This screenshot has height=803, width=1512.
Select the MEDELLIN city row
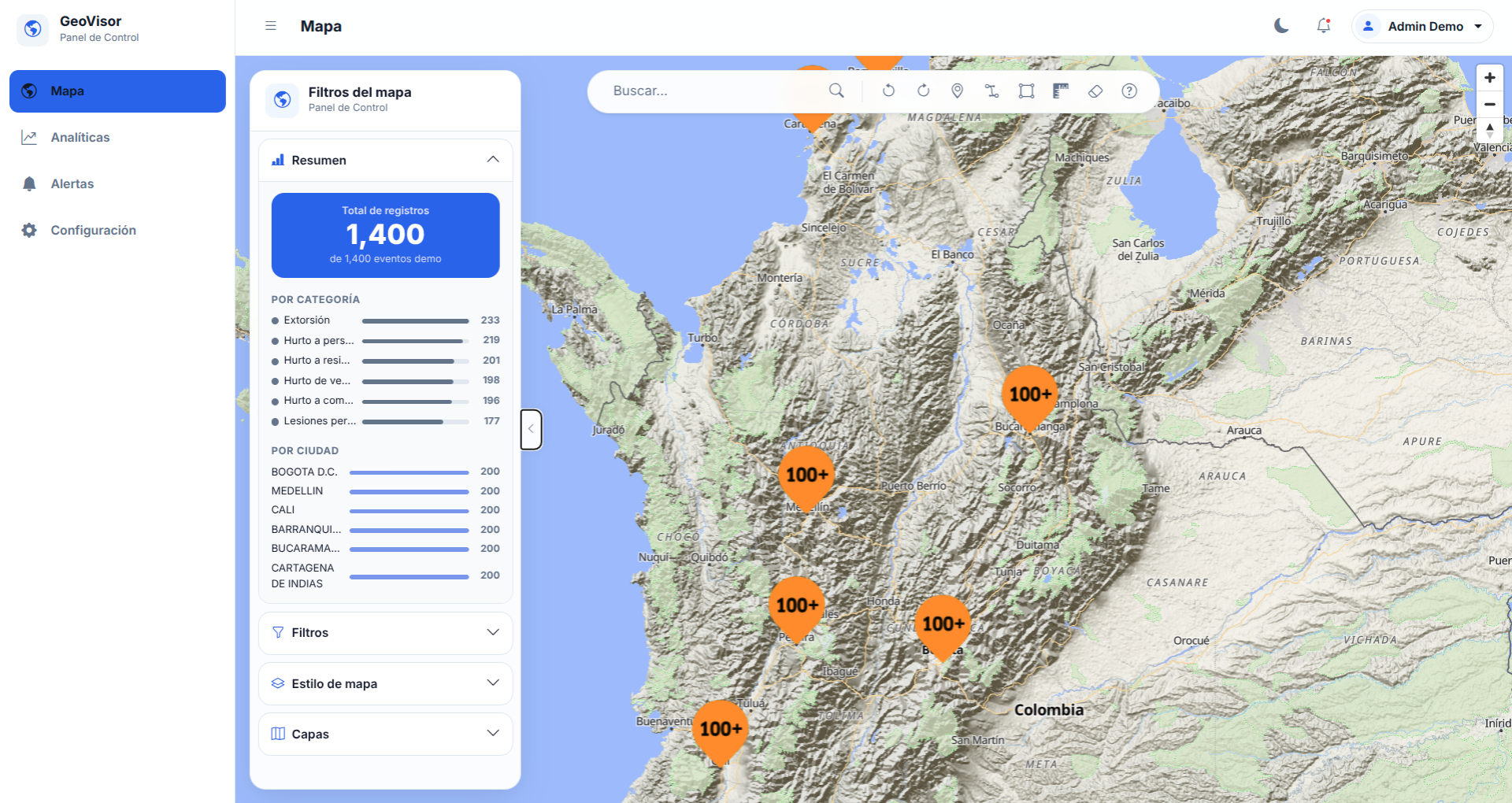386,491
